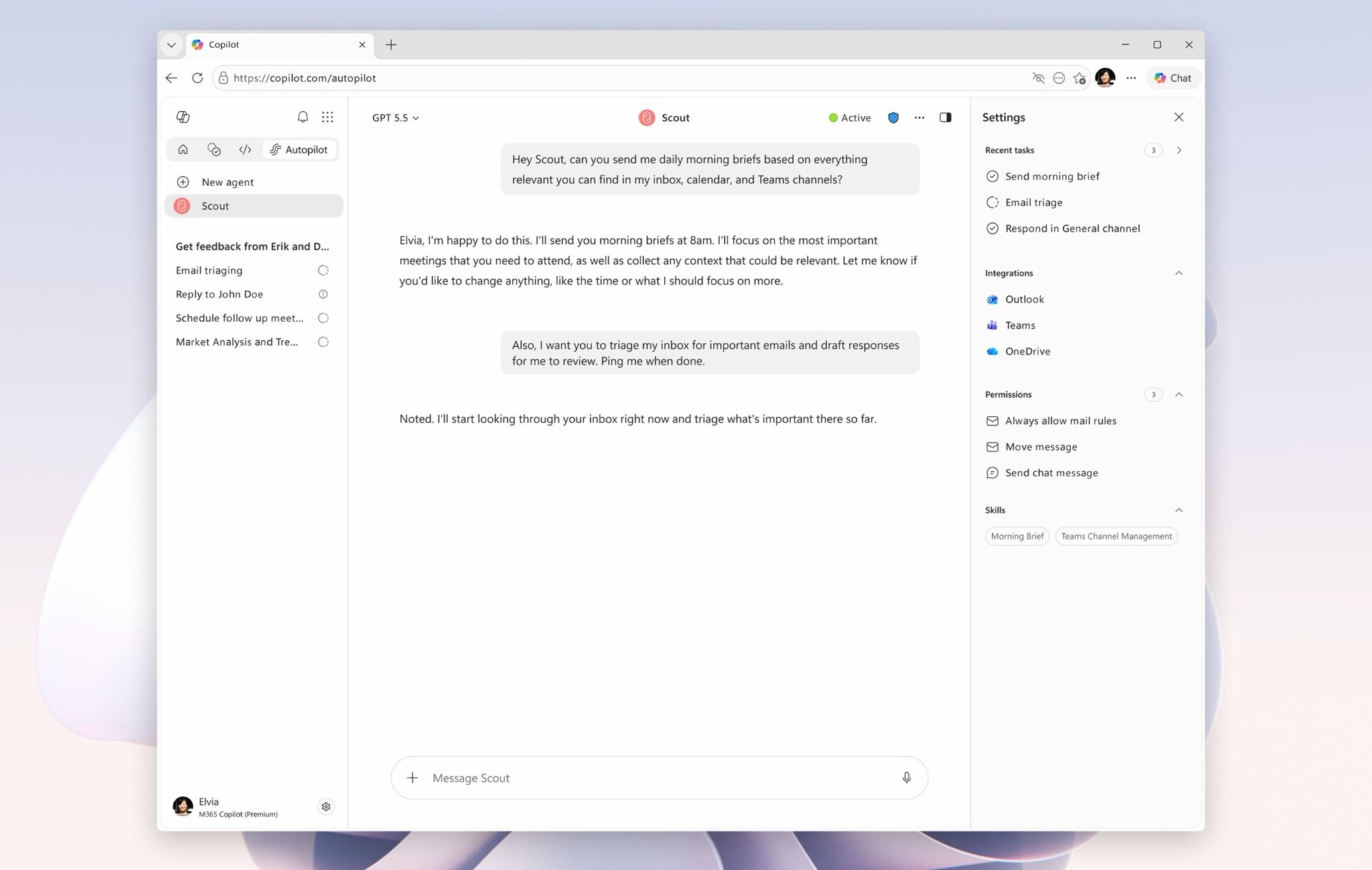
Task: Select the Teams Channel Management skill chip
Action: tap(1116, 536)
